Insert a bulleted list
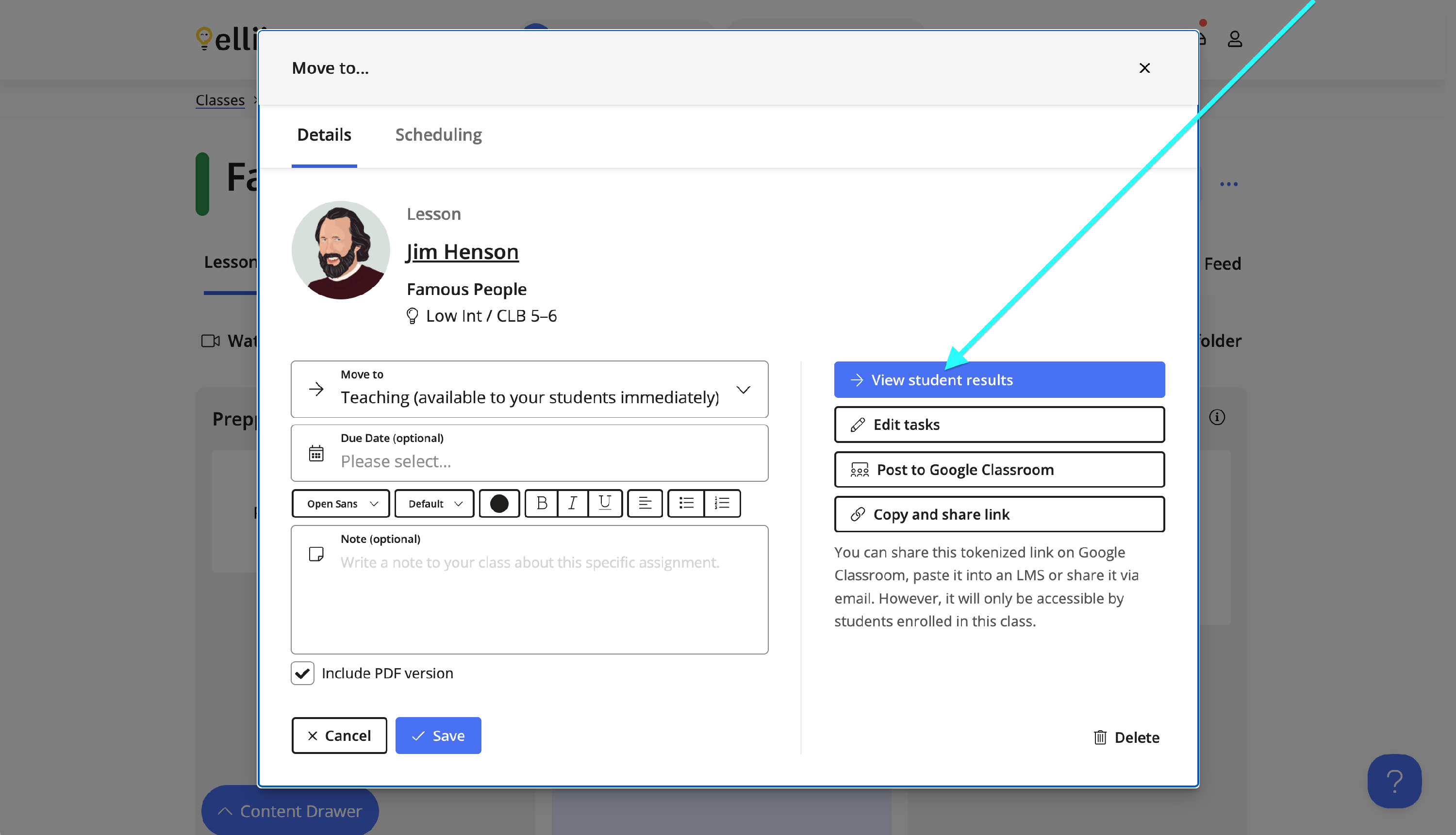1456x835 pixels. pos(686,503)
